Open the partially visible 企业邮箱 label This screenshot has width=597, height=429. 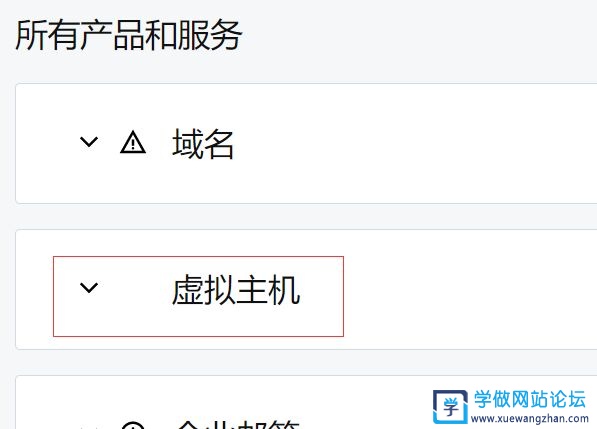238,424
